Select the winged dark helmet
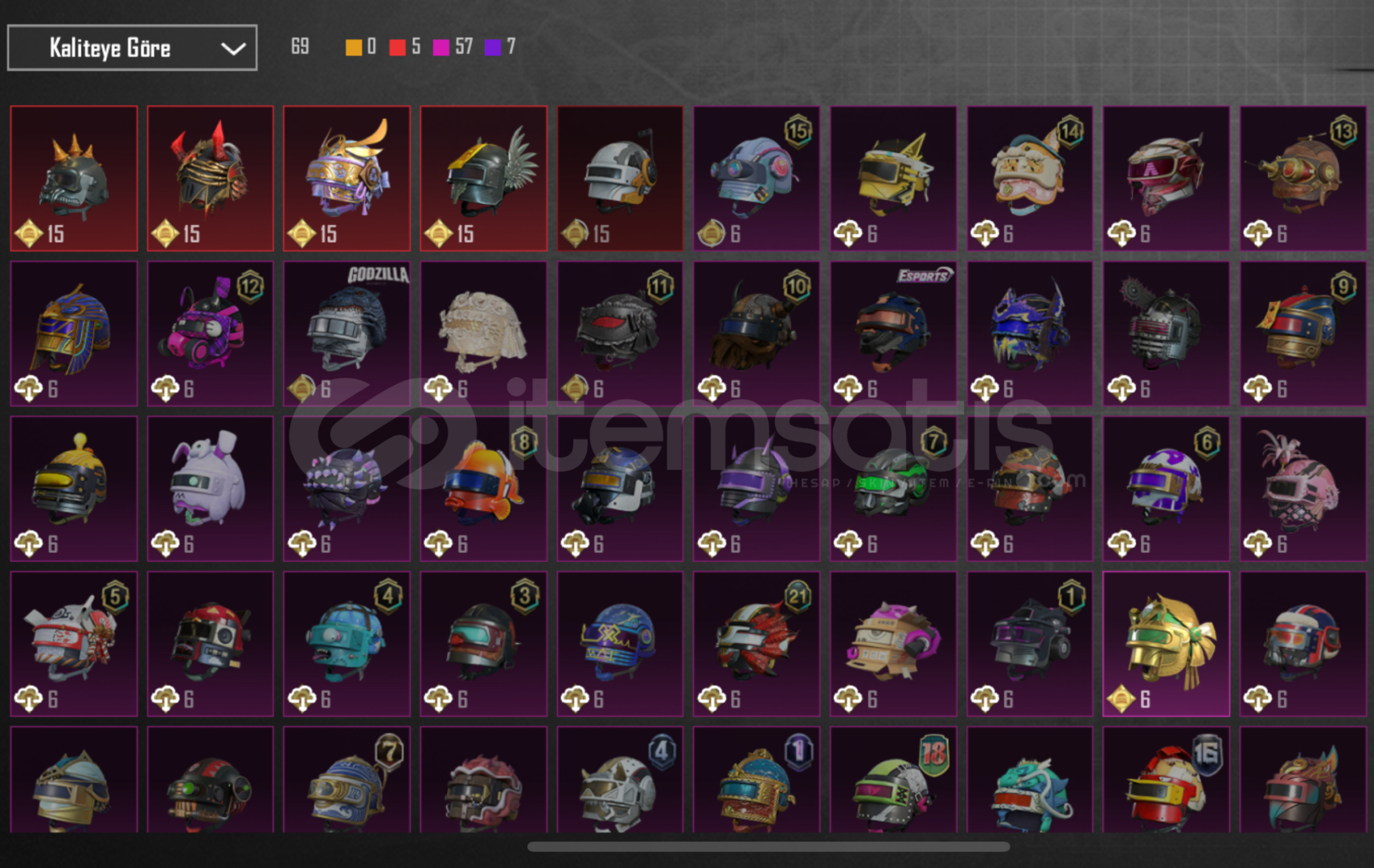 (483, 178)
